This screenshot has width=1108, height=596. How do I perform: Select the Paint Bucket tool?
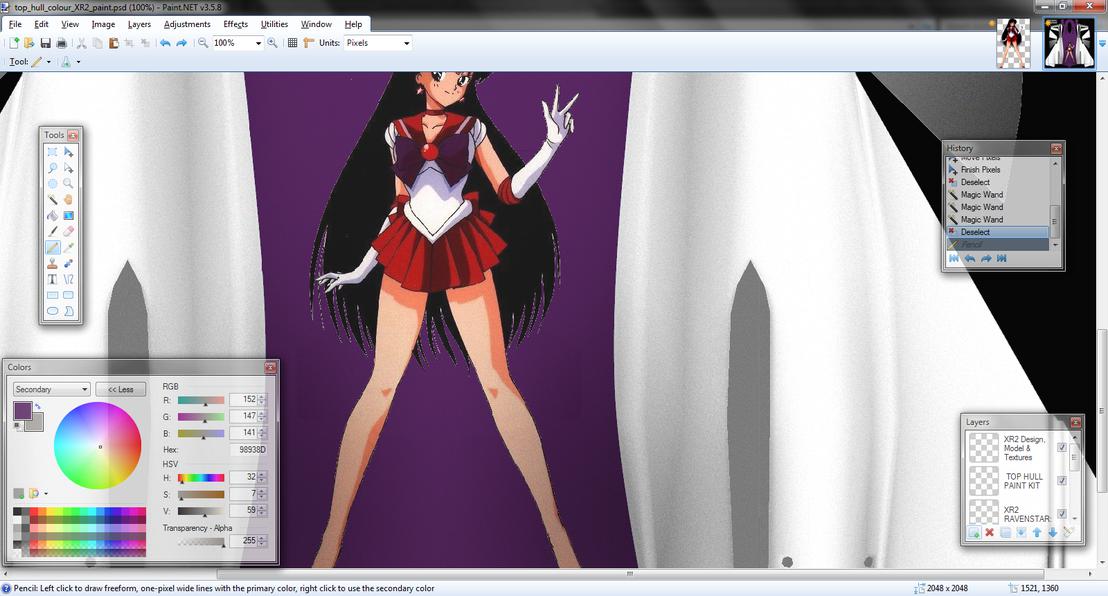tap(52, 216)
